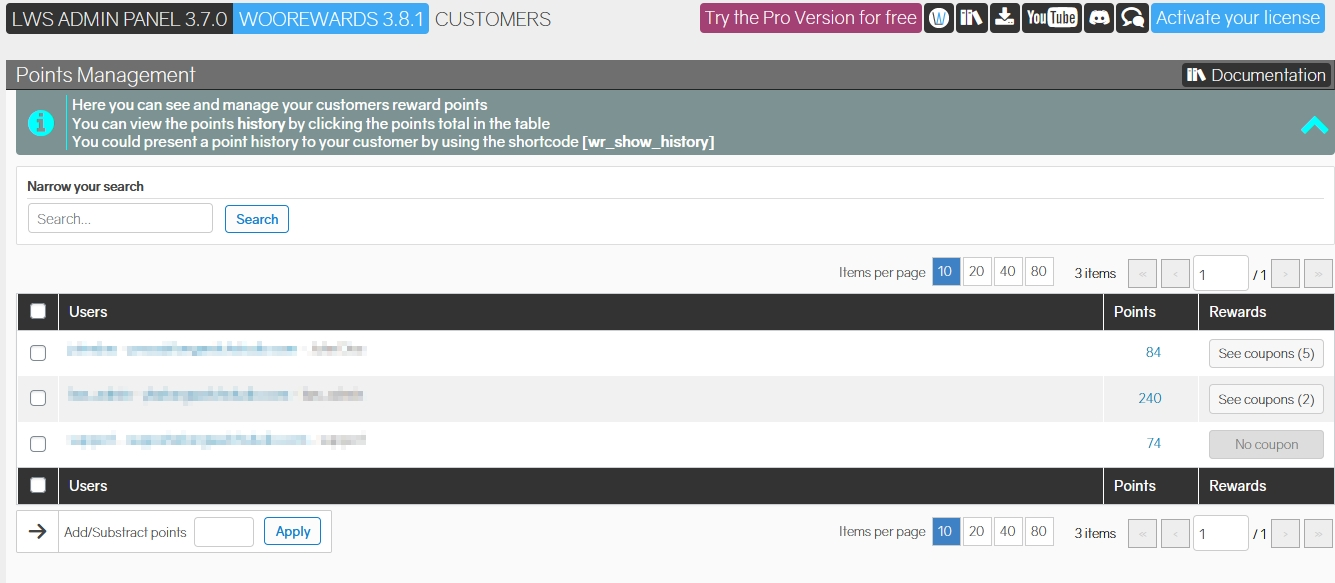Collapse the help banner with the chevron
Viewport: 1335px width, 583px height.
[x=1314, y=125]
